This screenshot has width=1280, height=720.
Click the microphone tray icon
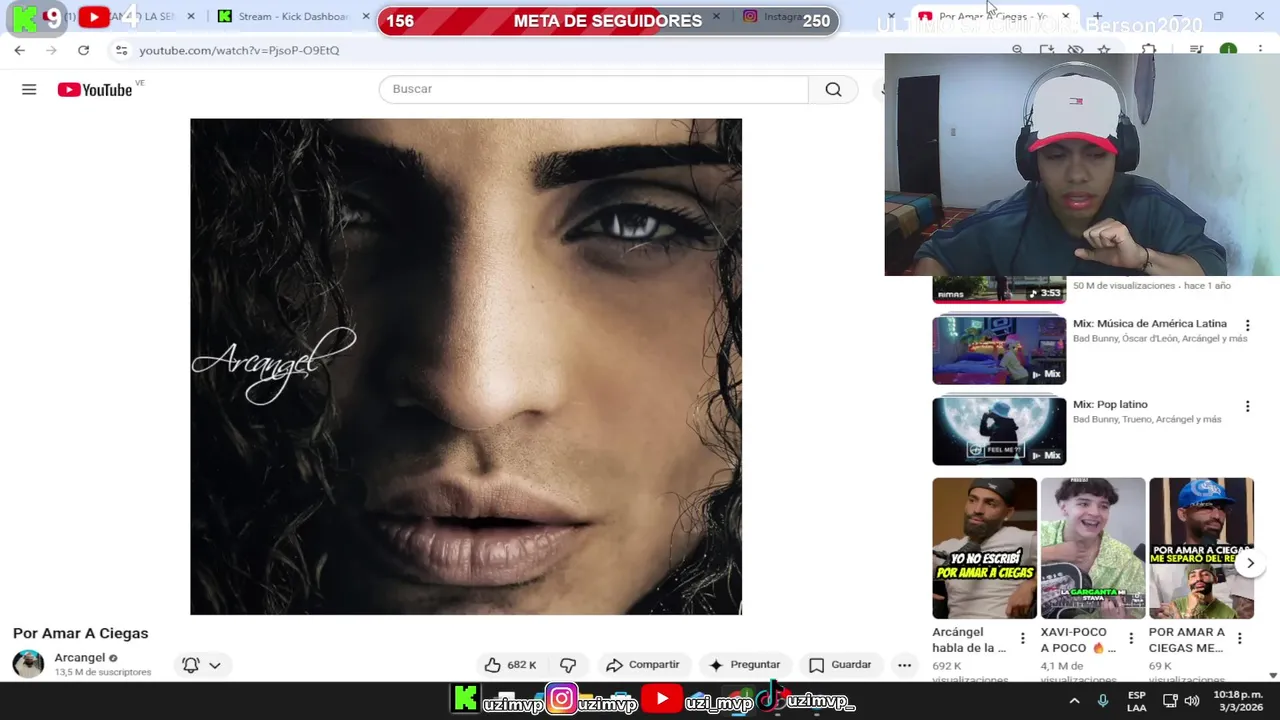[1103, 701]
